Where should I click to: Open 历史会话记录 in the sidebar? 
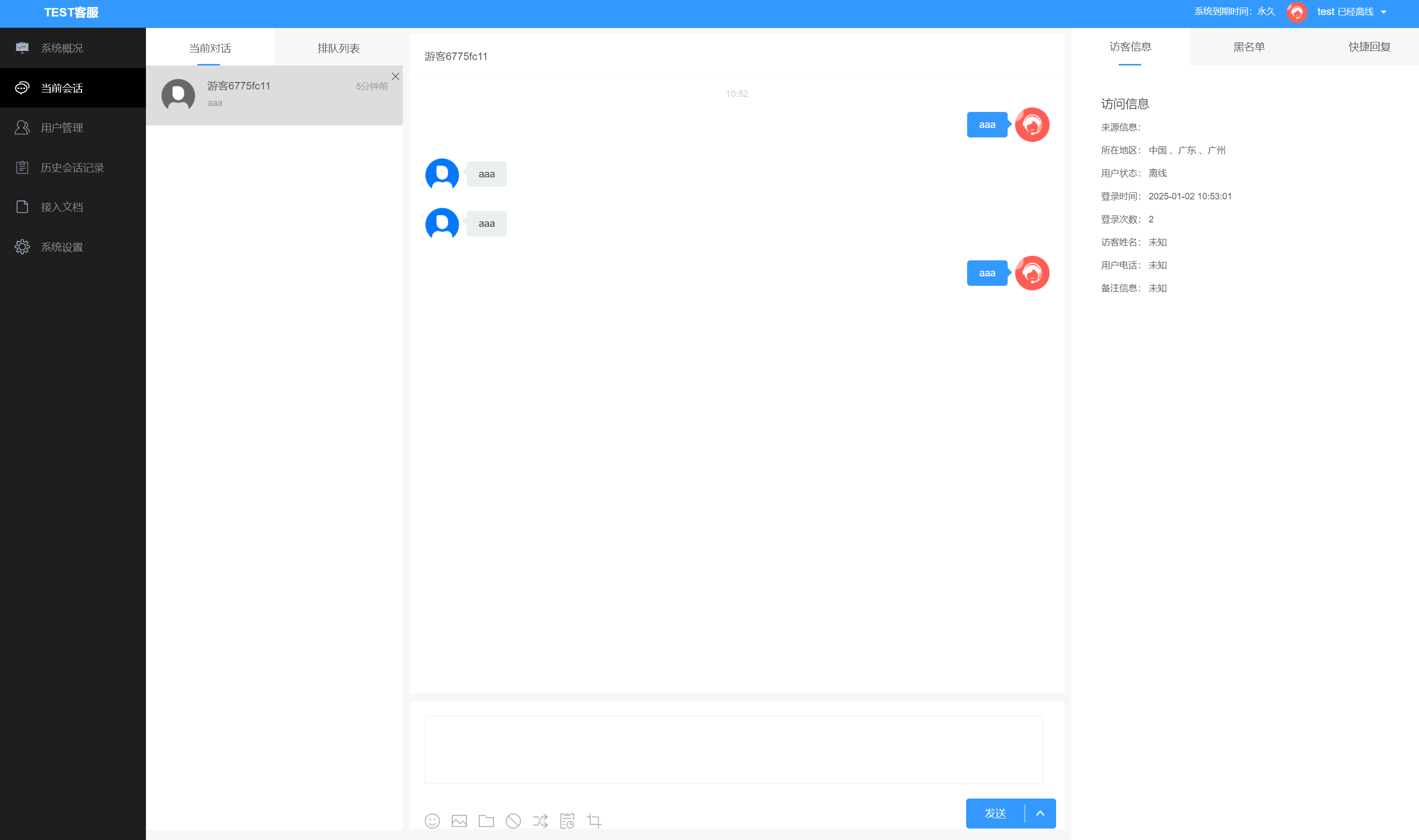(72, 167)
